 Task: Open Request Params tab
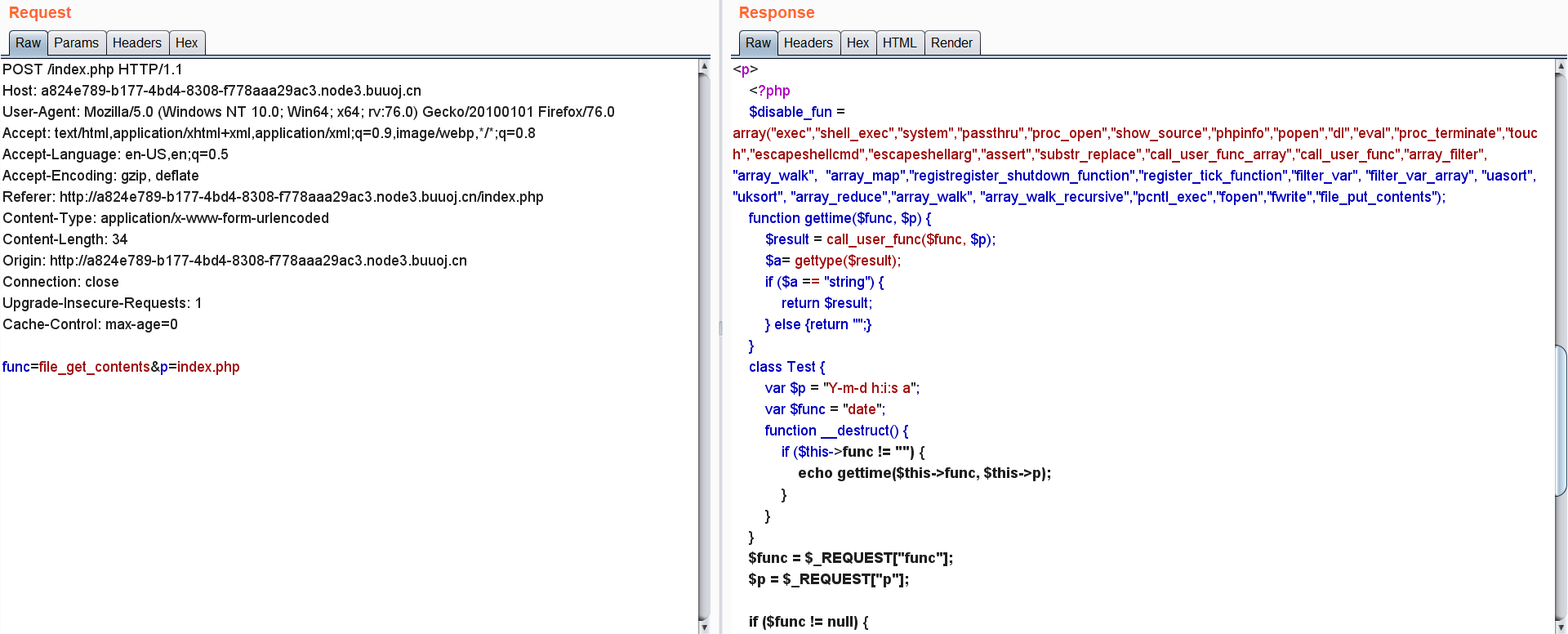point(76,42)
